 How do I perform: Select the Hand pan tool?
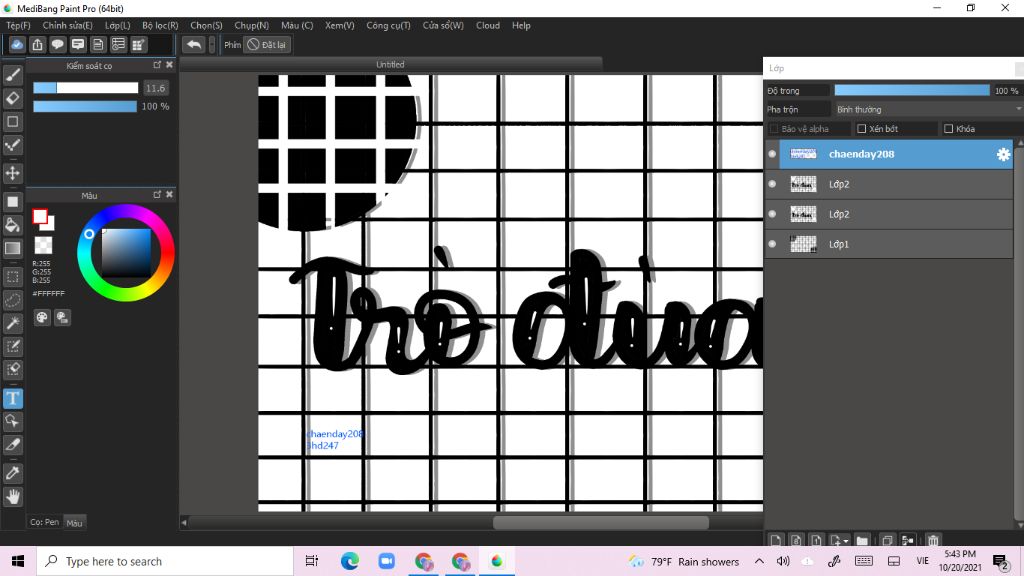point(12,496)
